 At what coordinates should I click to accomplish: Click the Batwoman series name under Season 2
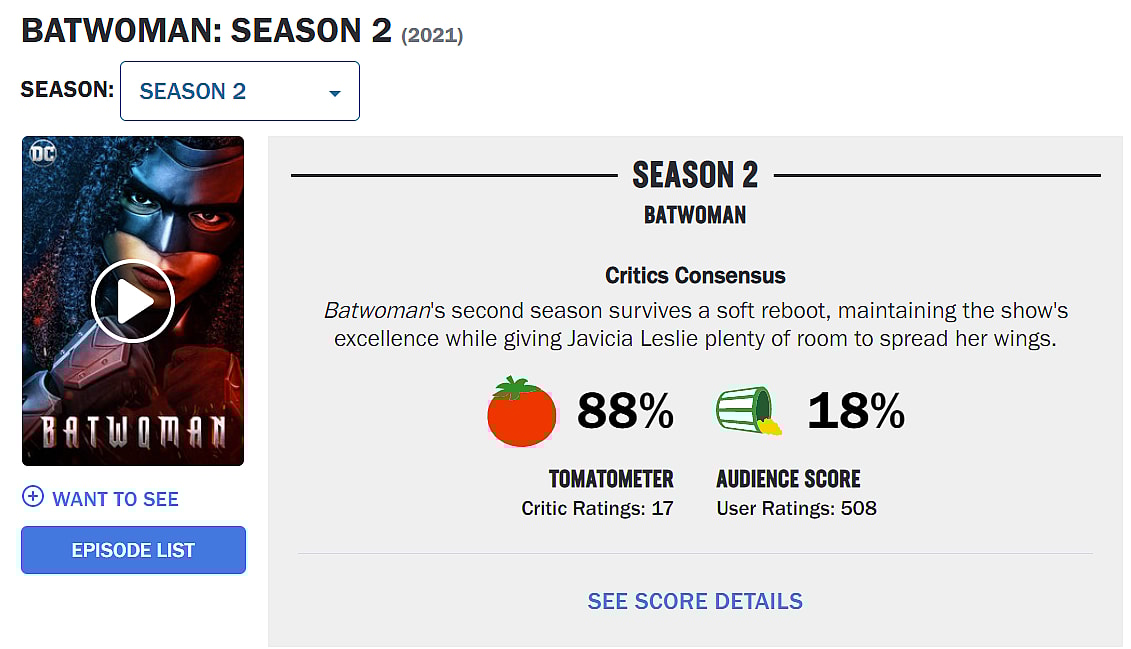point(695,215)
